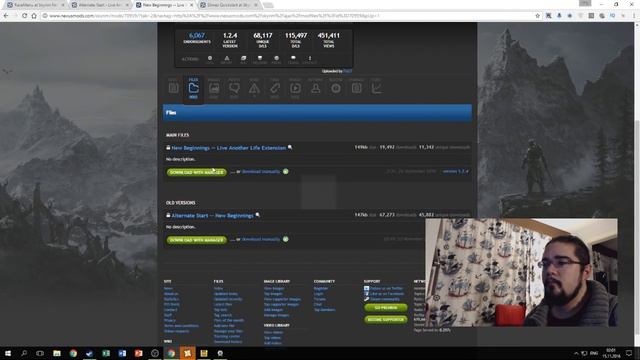Open the Tags tab icon

(275, 88)
